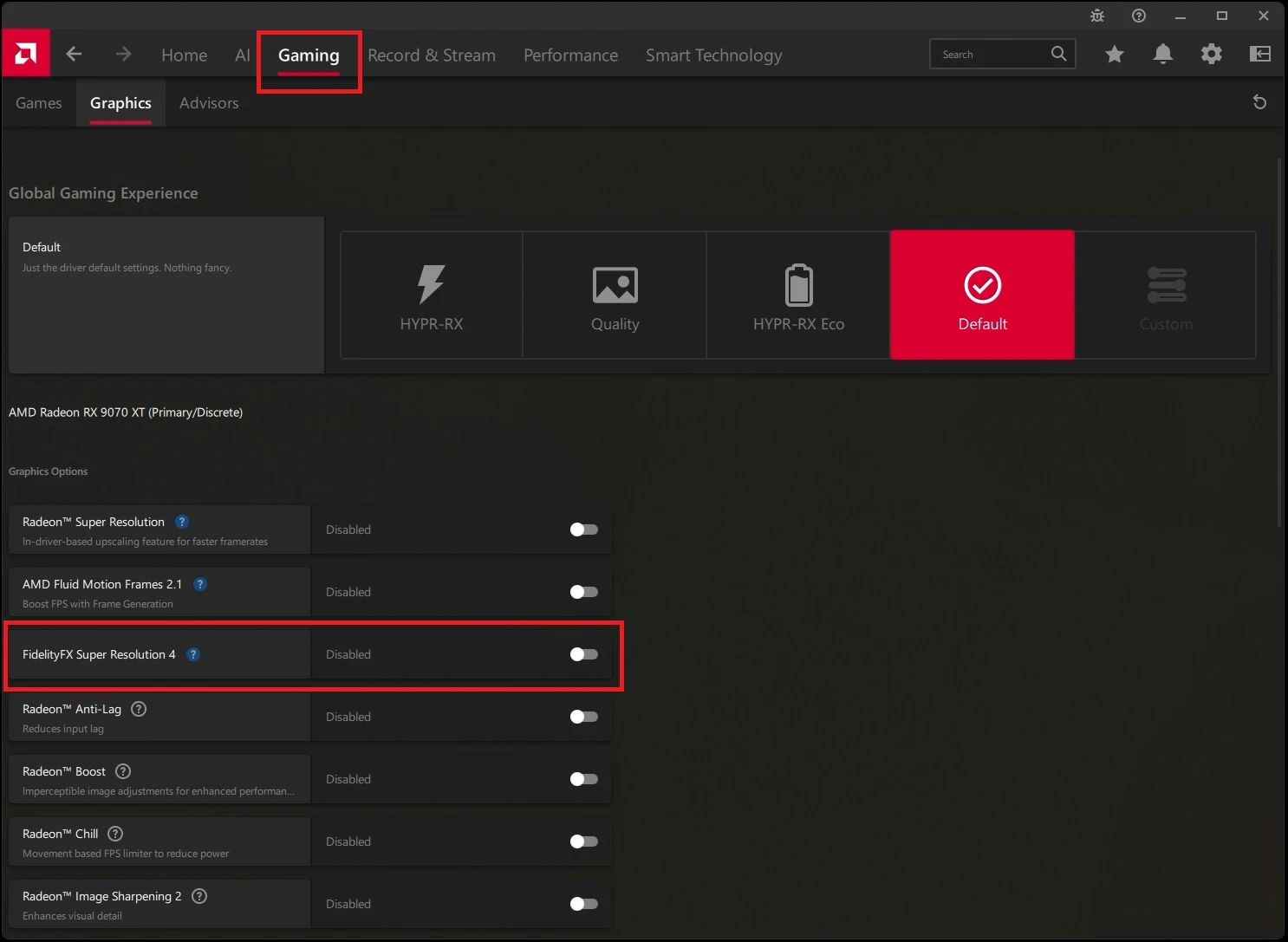The image size is (1288, 942).
Task: Click the favorites star icon
Action: [x=1115, y=54]
